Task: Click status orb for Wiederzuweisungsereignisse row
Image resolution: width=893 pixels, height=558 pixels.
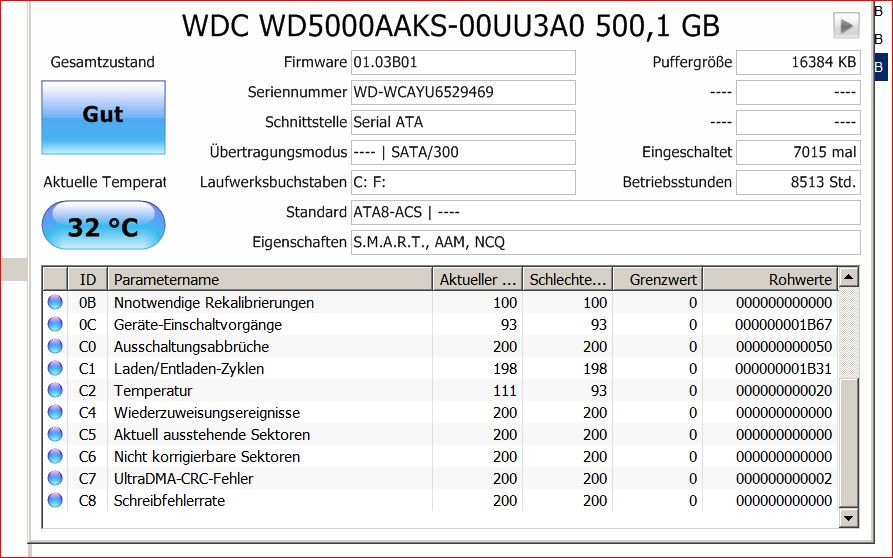Action: coord(55,412)
